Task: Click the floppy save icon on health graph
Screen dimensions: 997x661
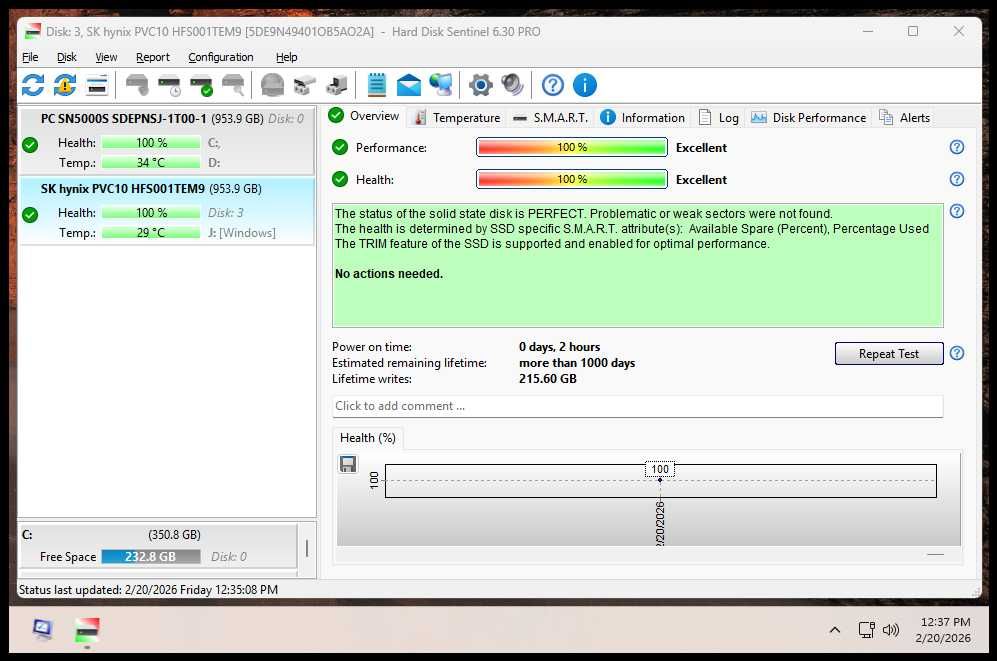Action: click(348, 464)
